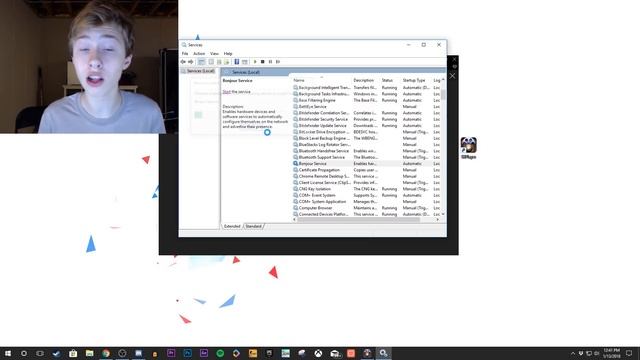Open the Action menu in Services

199,53
